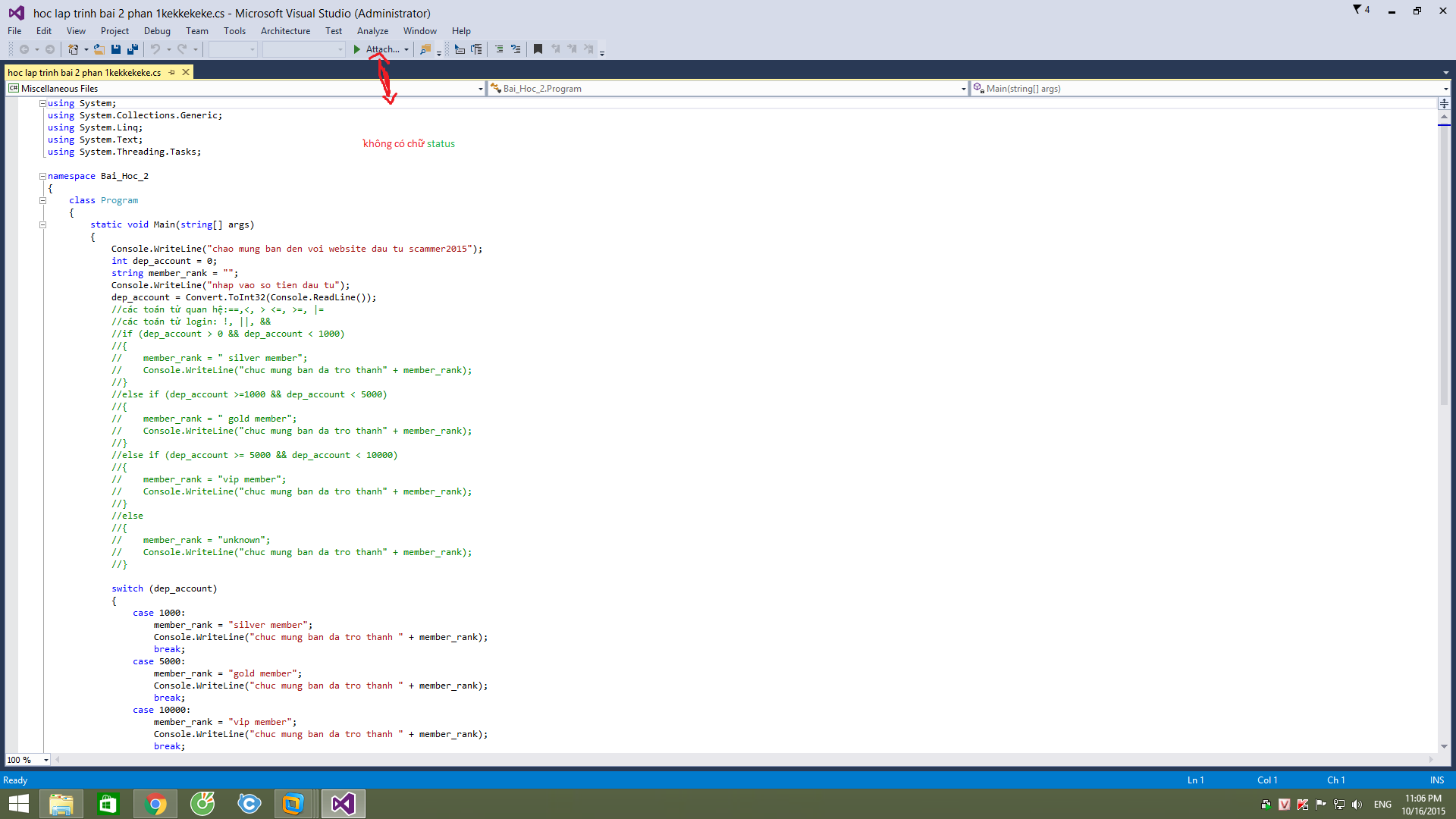Collapse the class Program outline region

coord(42,201)
